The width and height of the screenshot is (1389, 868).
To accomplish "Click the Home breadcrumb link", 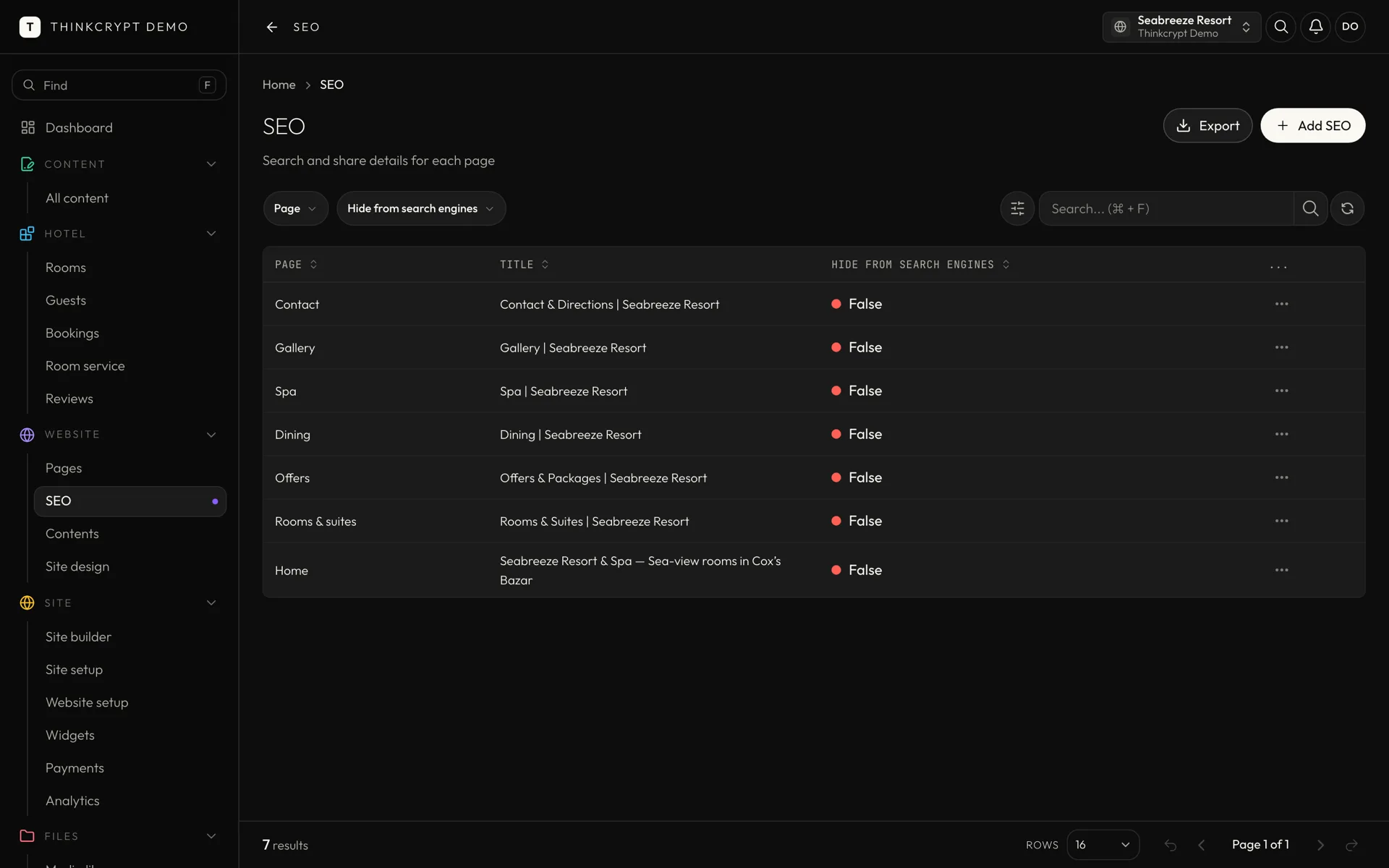I will point(279,85).
